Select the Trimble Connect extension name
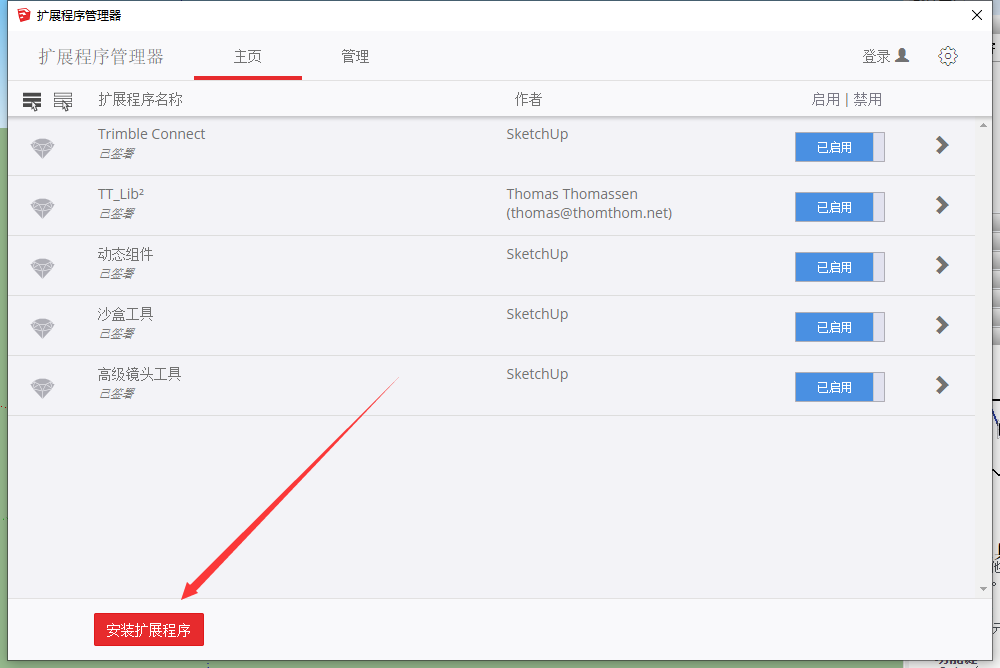This screenshot has height=668, width=1000. (x=151, y=134)
